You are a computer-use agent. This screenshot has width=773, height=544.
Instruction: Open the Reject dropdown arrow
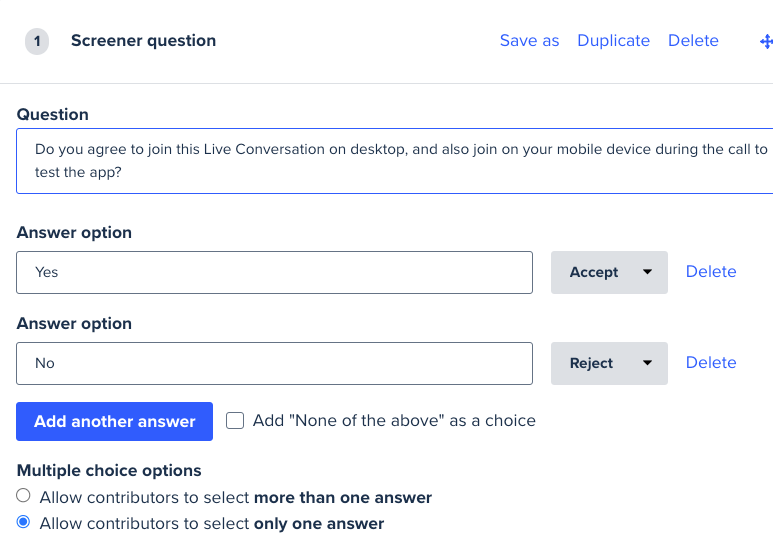[647, 363]
